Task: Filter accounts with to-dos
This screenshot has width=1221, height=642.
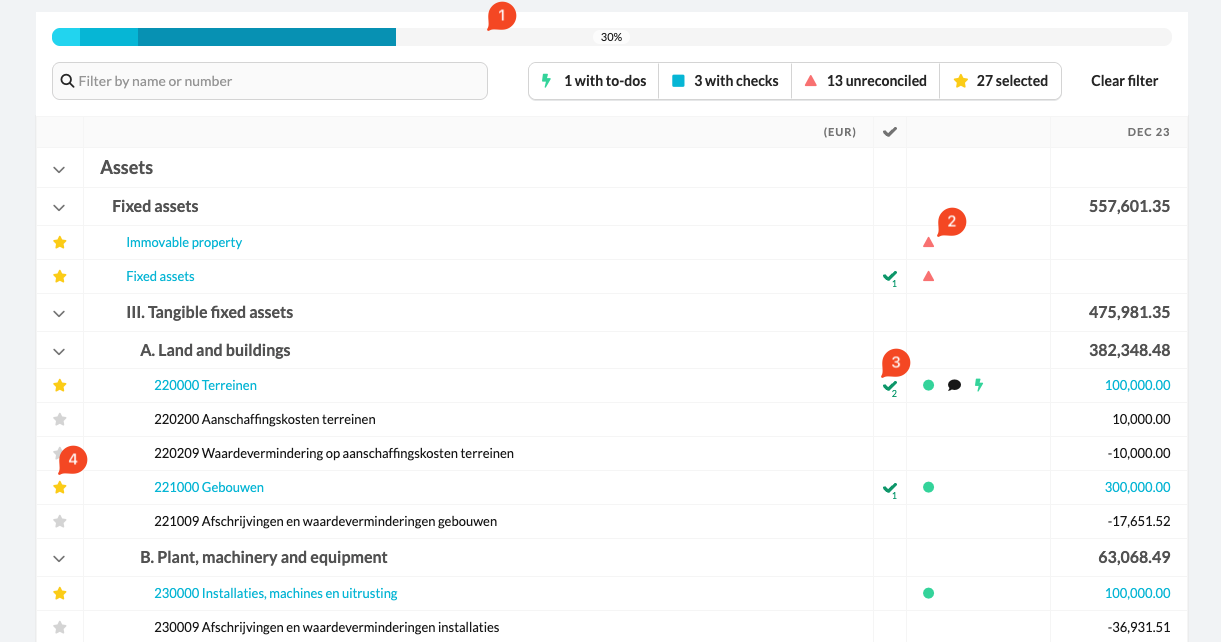Action: (593, 81)
